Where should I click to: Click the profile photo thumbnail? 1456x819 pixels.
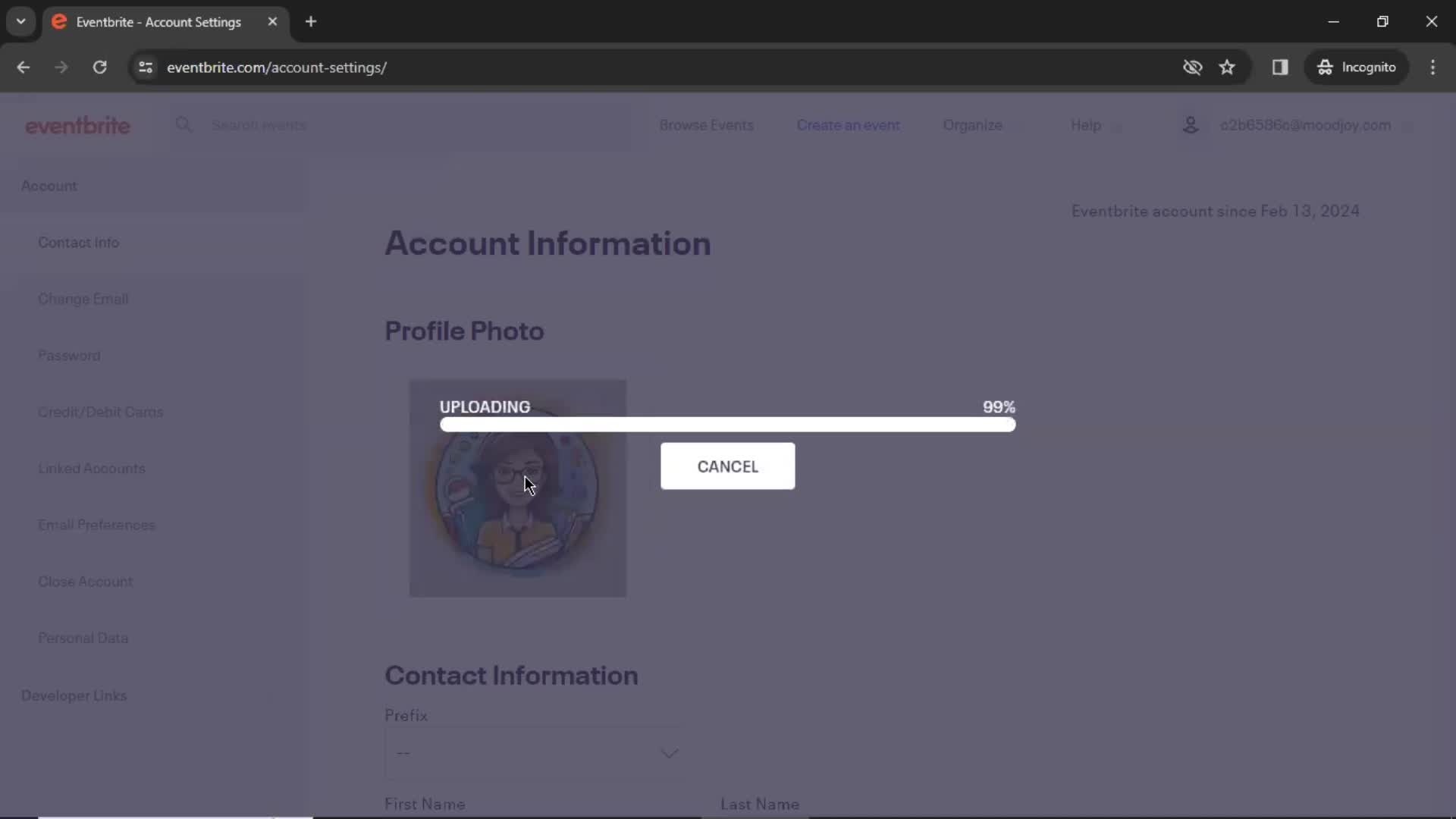click(x=518, y=488)
